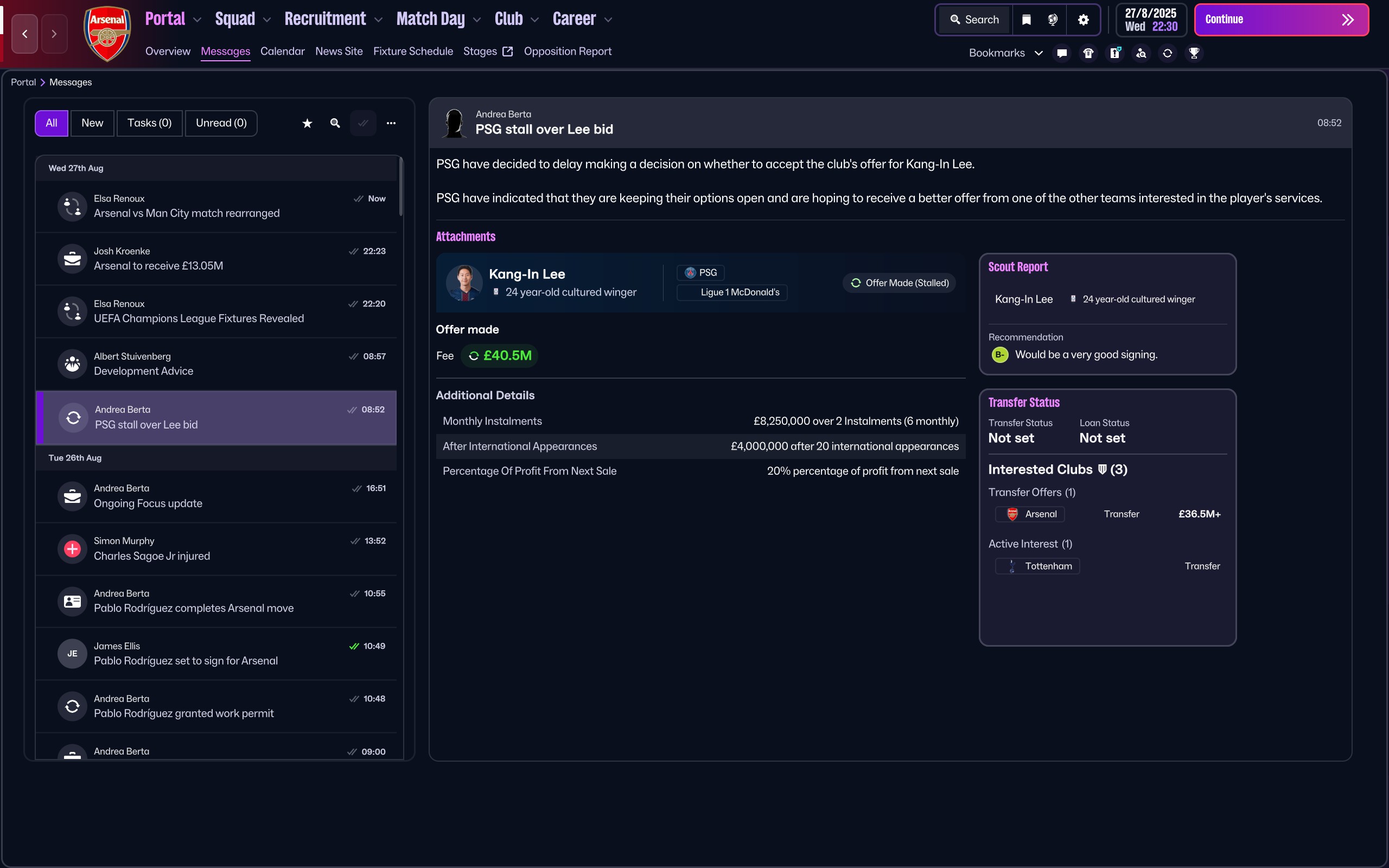This screenshot has height=868, width=1389.
Task: Open the player search bookmark icon
Action: click(x=1141, y=53)
